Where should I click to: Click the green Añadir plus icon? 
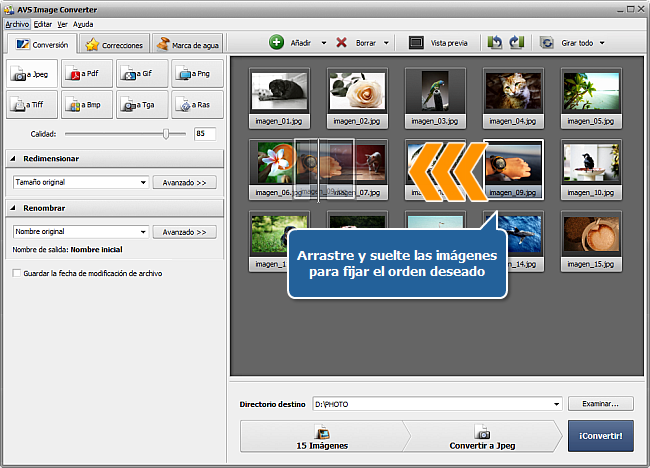coord(276,42)
